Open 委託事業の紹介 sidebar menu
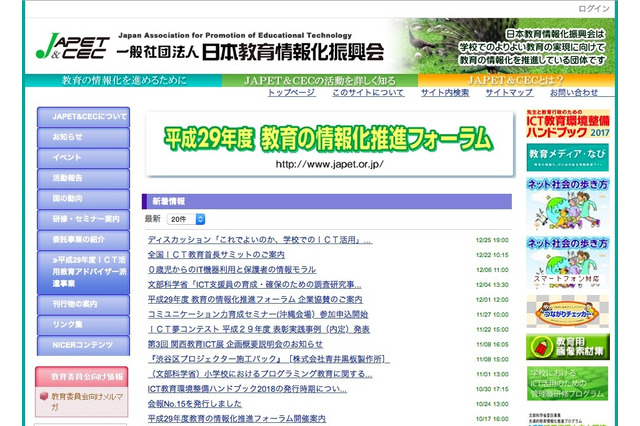Image resolution: width=640 pixels, height=426 pixels. [x=83, y=240]
